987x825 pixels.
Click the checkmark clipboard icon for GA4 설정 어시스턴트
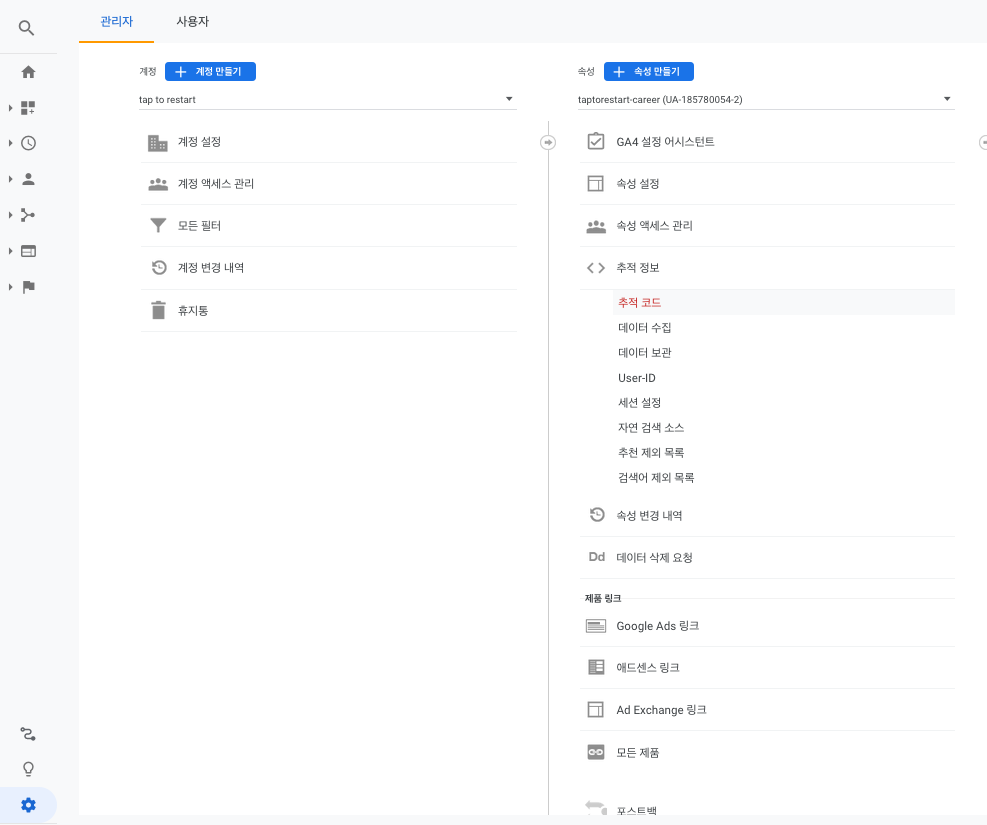click(595, 142)
